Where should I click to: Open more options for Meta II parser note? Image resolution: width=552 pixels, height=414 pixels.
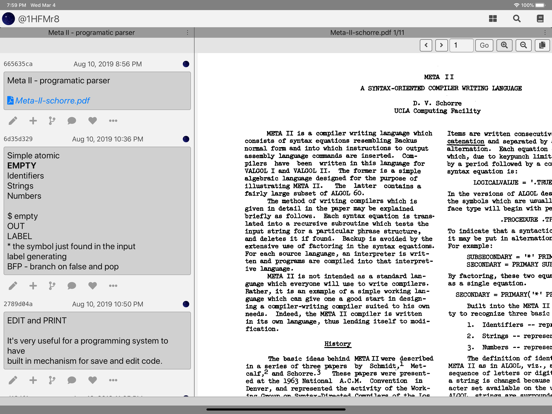coord(113,121)
